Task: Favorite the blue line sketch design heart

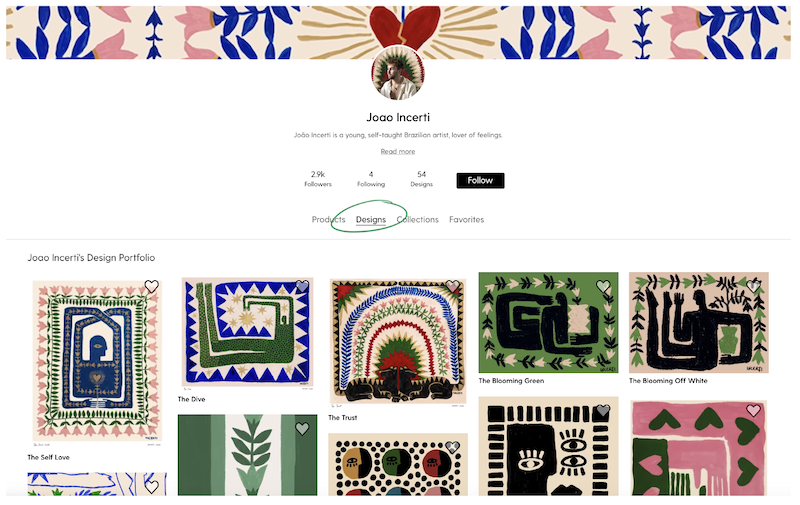Action: 151,487
